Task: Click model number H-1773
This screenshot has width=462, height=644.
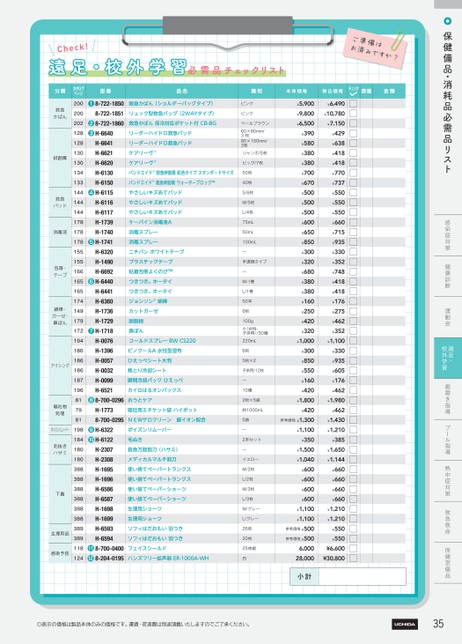Action: pyautogui.click(x=104, y=410)
